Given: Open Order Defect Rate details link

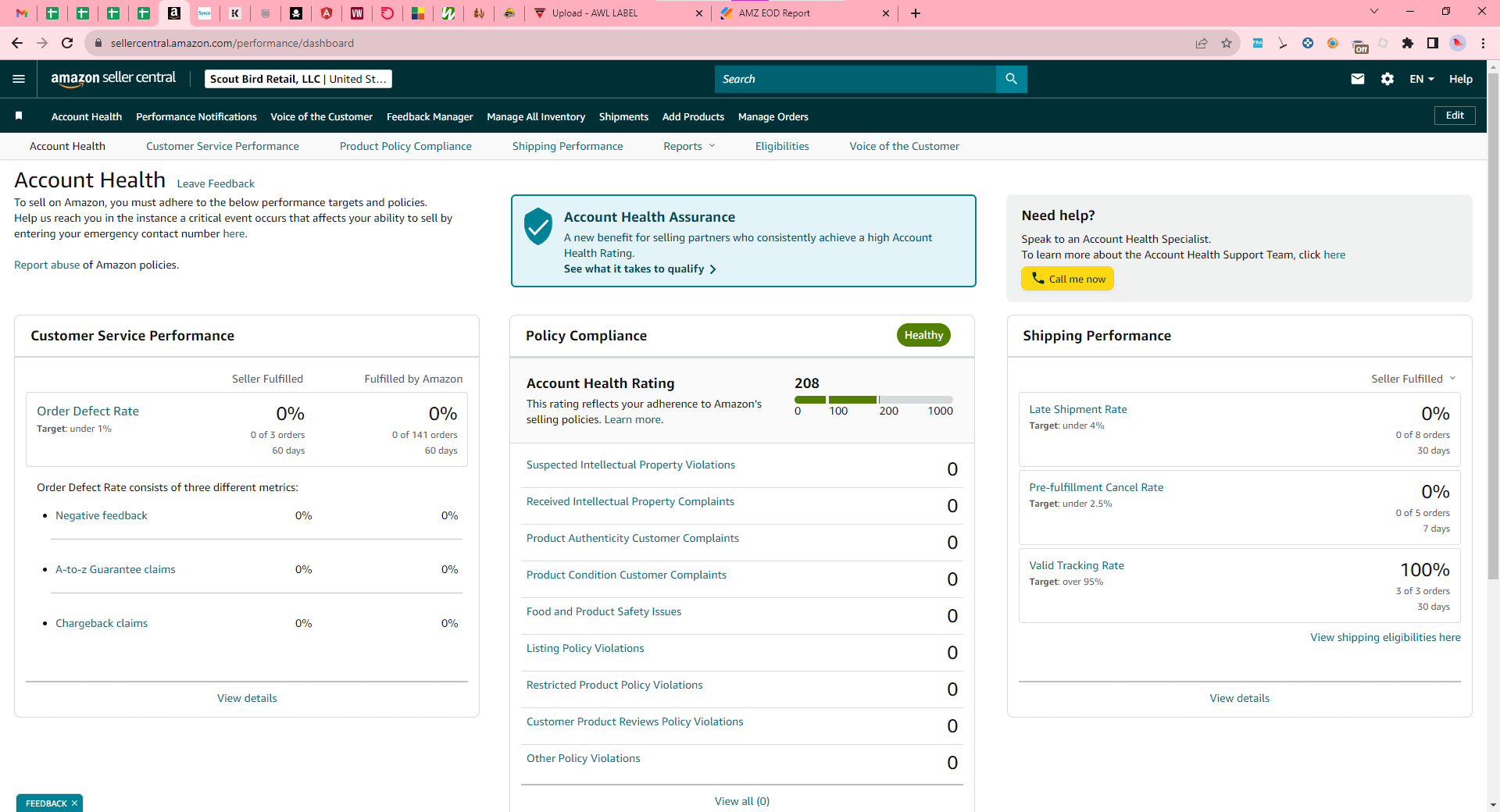Looking at the screenshot, I should [87, 411].
